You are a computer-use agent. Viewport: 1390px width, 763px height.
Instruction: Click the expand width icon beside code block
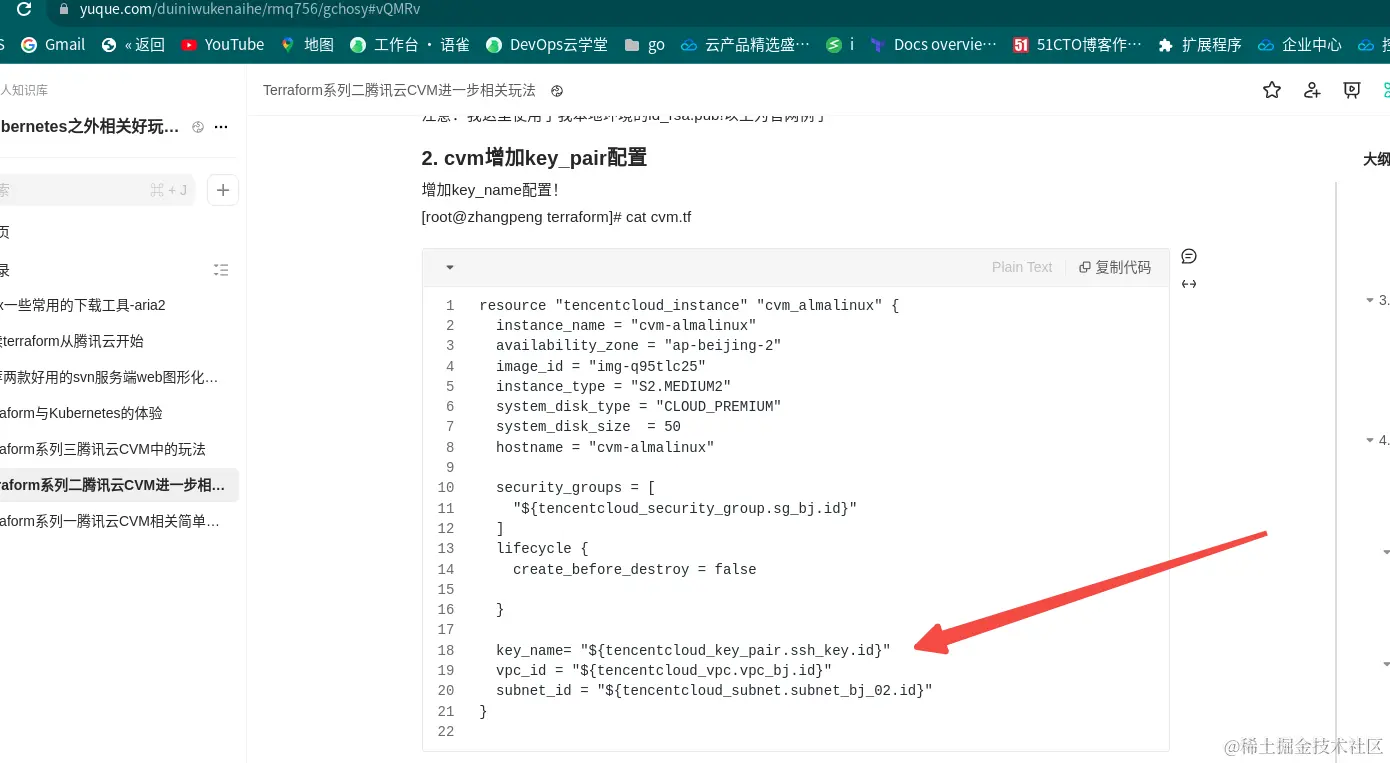(x=1189, y=284)
